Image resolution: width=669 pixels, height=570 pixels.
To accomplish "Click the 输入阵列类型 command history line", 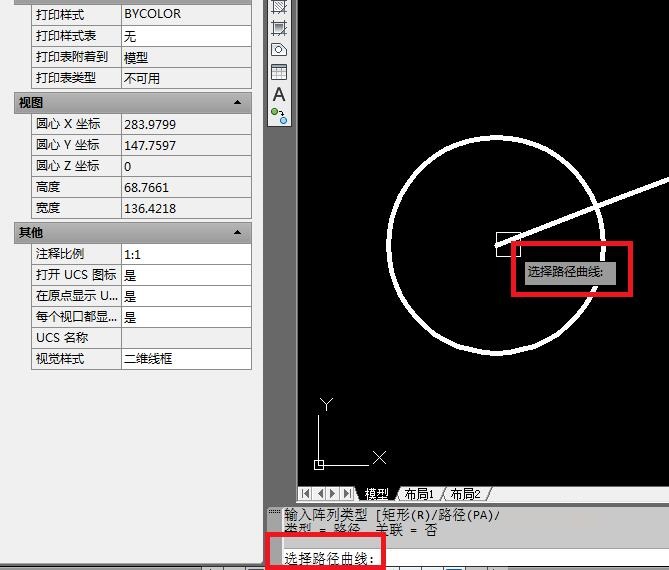I will click(x=392, y=515).
